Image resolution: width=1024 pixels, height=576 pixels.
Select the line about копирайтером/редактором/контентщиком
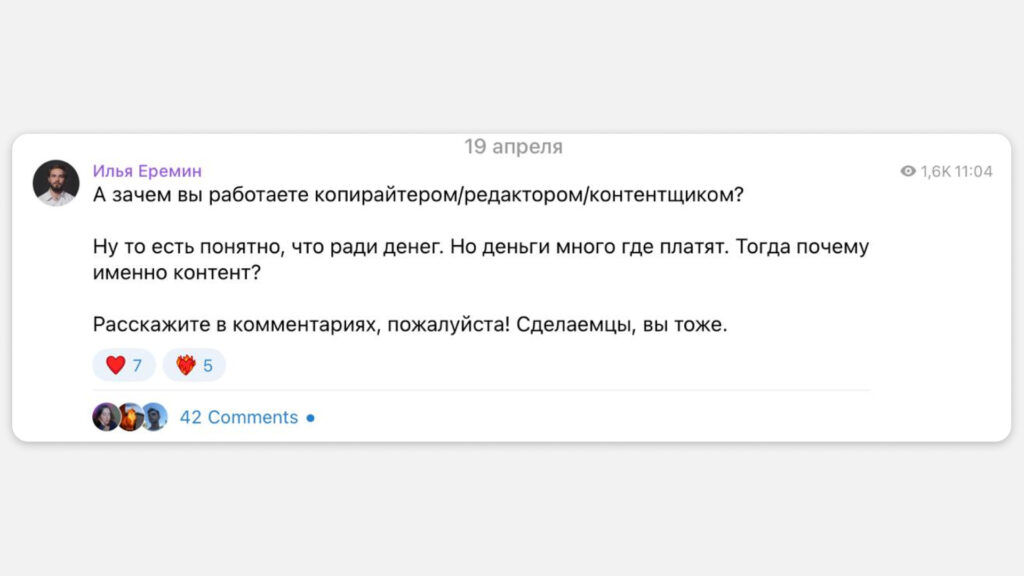pyautogui.click(x=418, y=195)
